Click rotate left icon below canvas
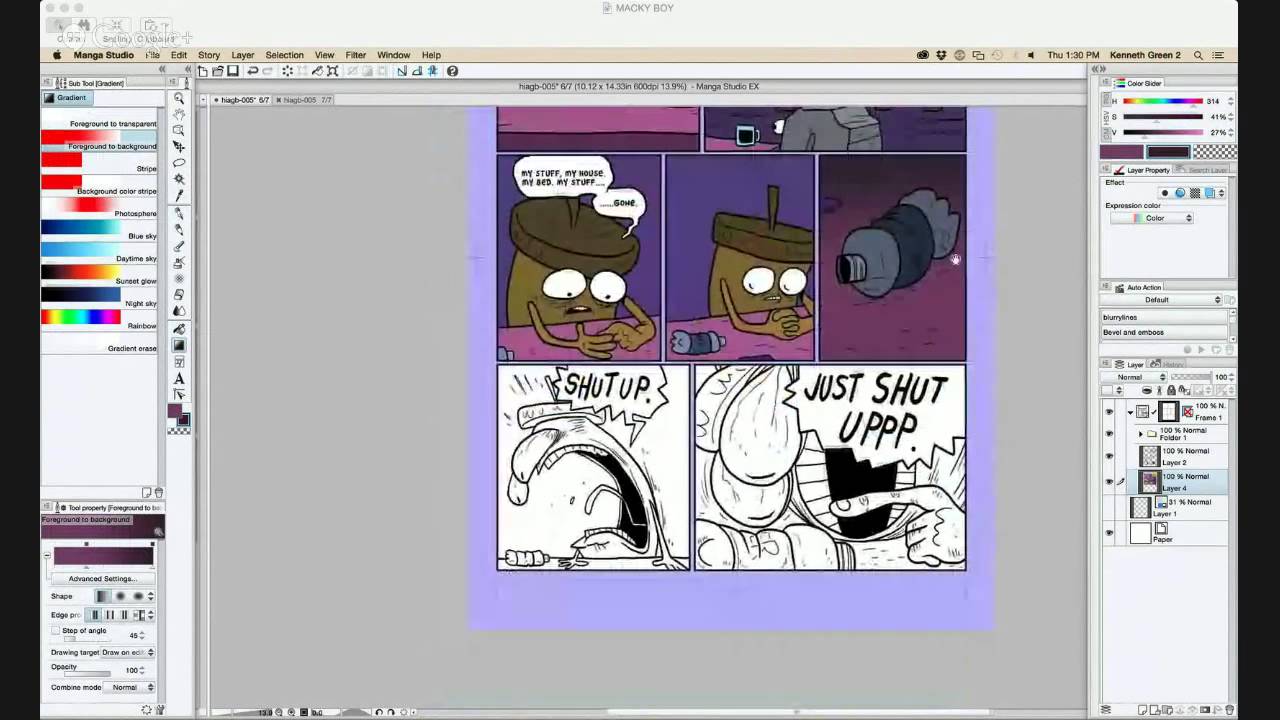This screenshot has width=1280, height=720. tap(379, 712)
